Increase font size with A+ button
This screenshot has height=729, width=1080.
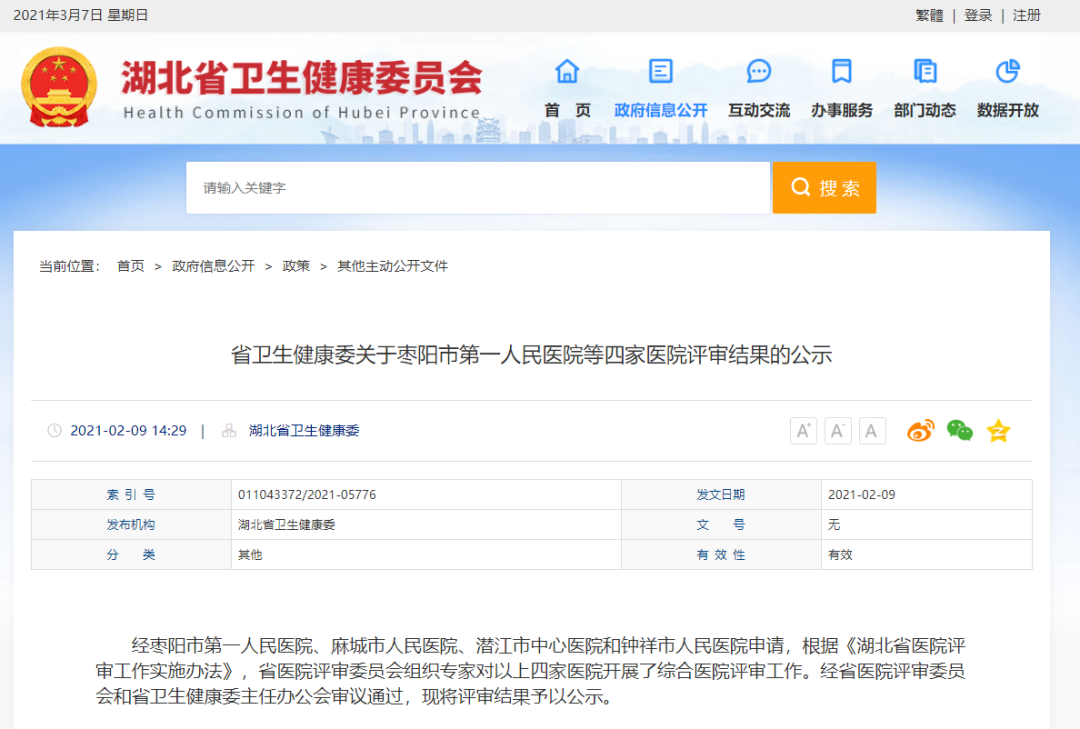(803, 431)
